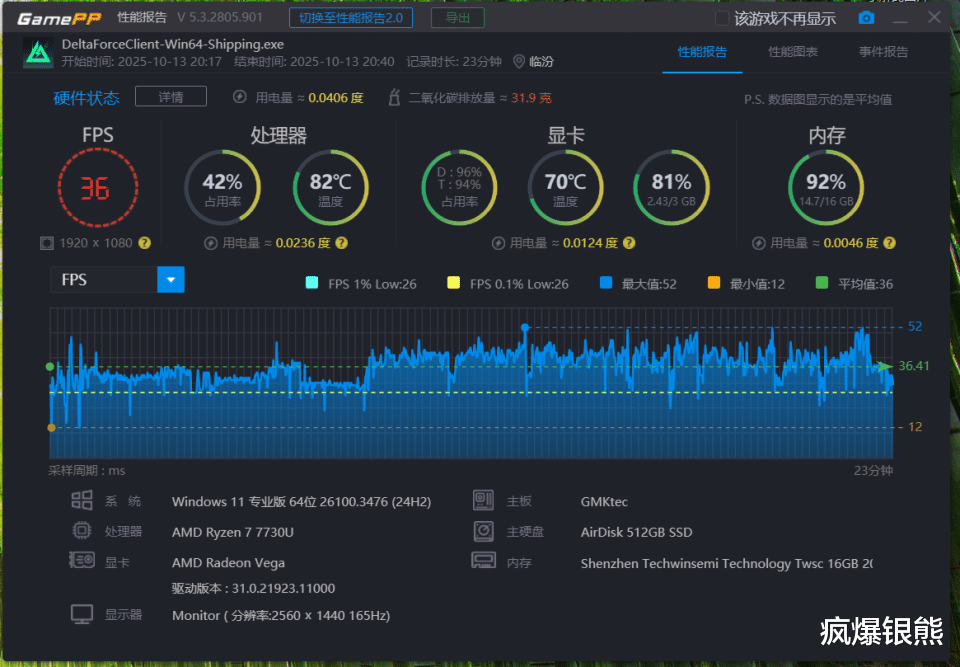The image size is (960, 667).
Task: Click the 导出 export button
Action: click(x=457, y=18)
